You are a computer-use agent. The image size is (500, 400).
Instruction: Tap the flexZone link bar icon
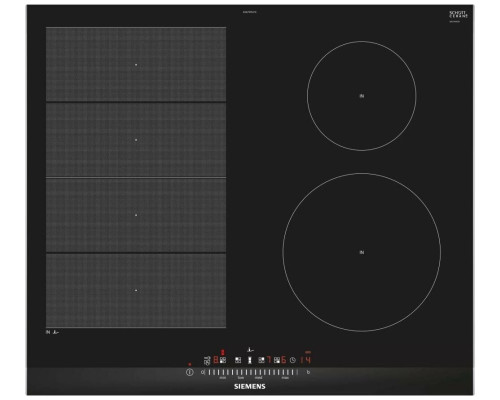pyautogui.click(x=250, y=360)
